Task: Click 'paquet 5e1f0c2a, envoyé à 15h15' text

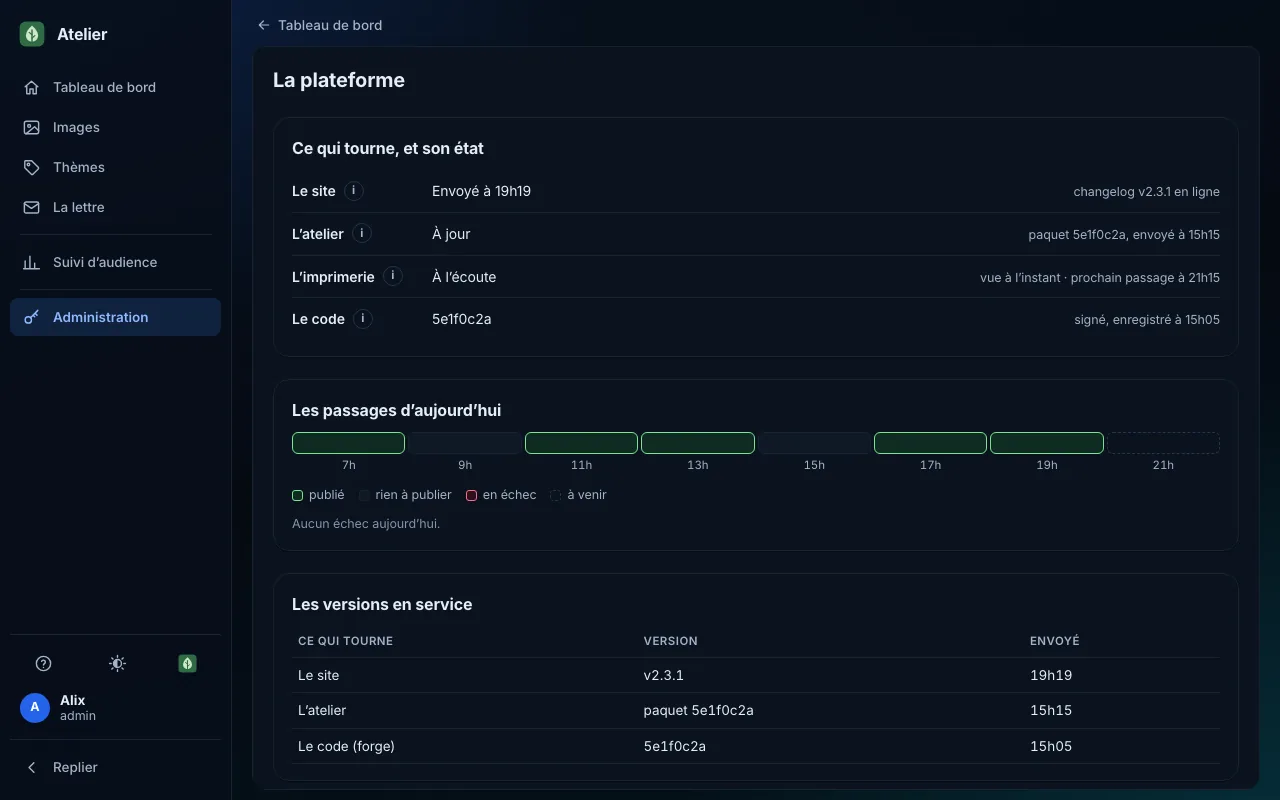Action: (x=1124, y=235)
